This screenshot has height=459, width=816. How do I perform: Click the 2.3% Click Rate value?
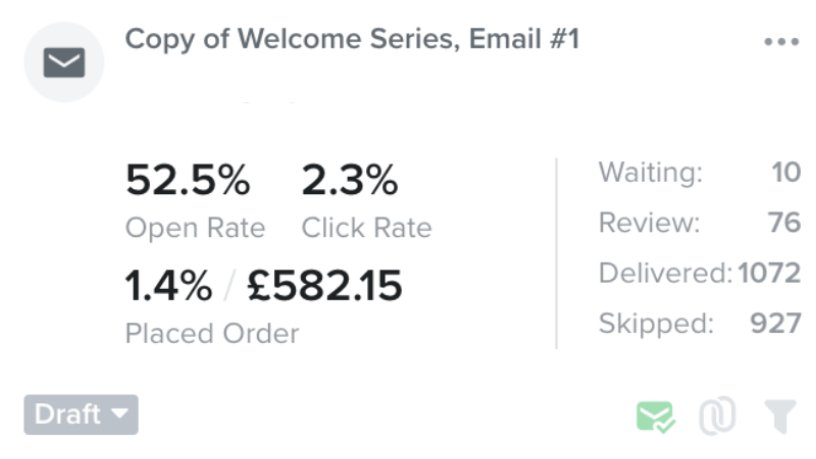[x=350, y=180]
